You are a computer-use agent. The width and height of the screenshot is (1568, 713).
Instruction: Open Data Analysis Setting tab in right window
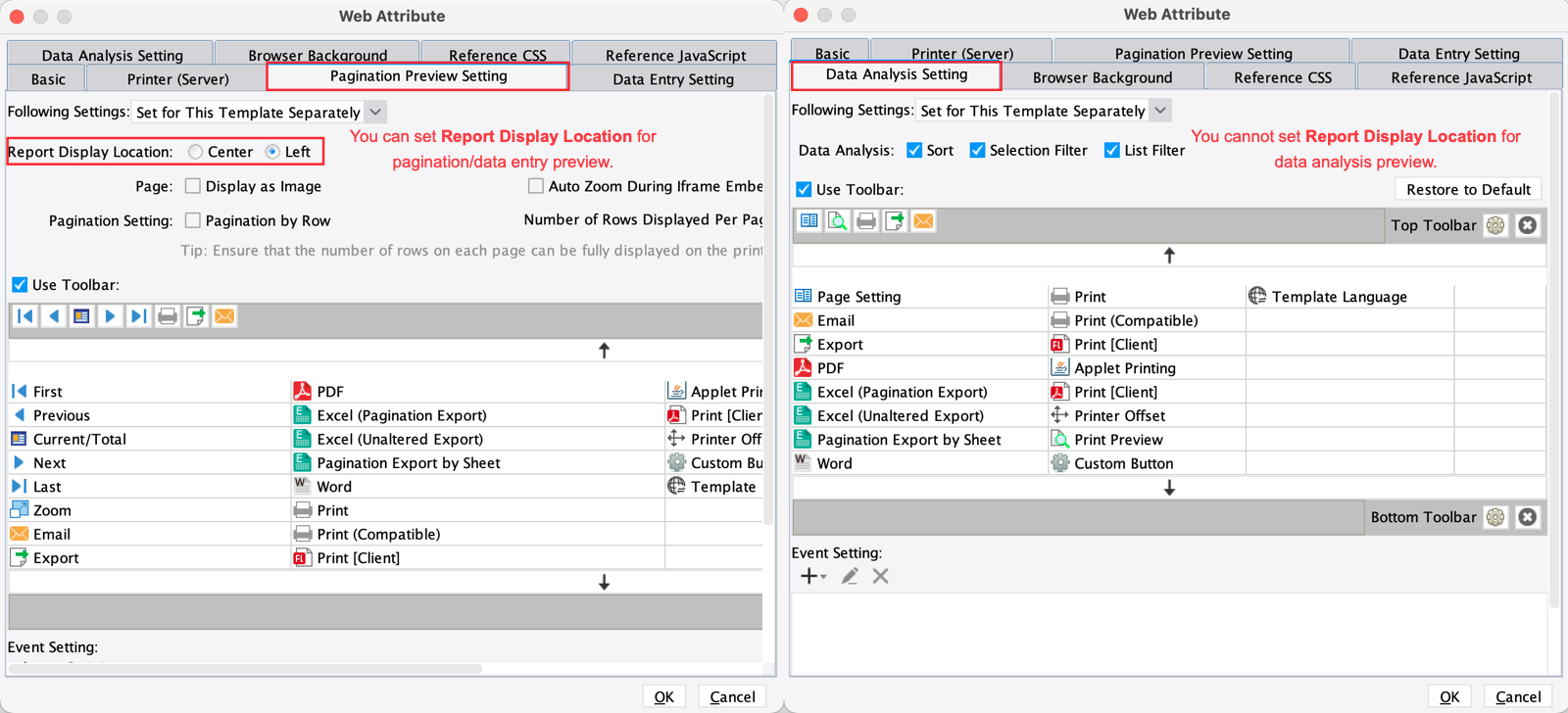point(897,74)
